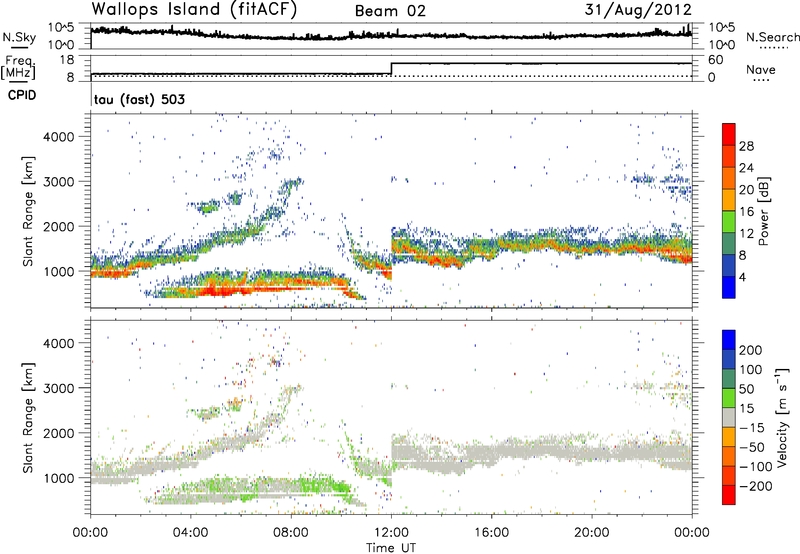Viewport: 800px width, 554px height.
Task: Pick the orange 20–24 dB power swatch
Action: click(x=729, y=178)
